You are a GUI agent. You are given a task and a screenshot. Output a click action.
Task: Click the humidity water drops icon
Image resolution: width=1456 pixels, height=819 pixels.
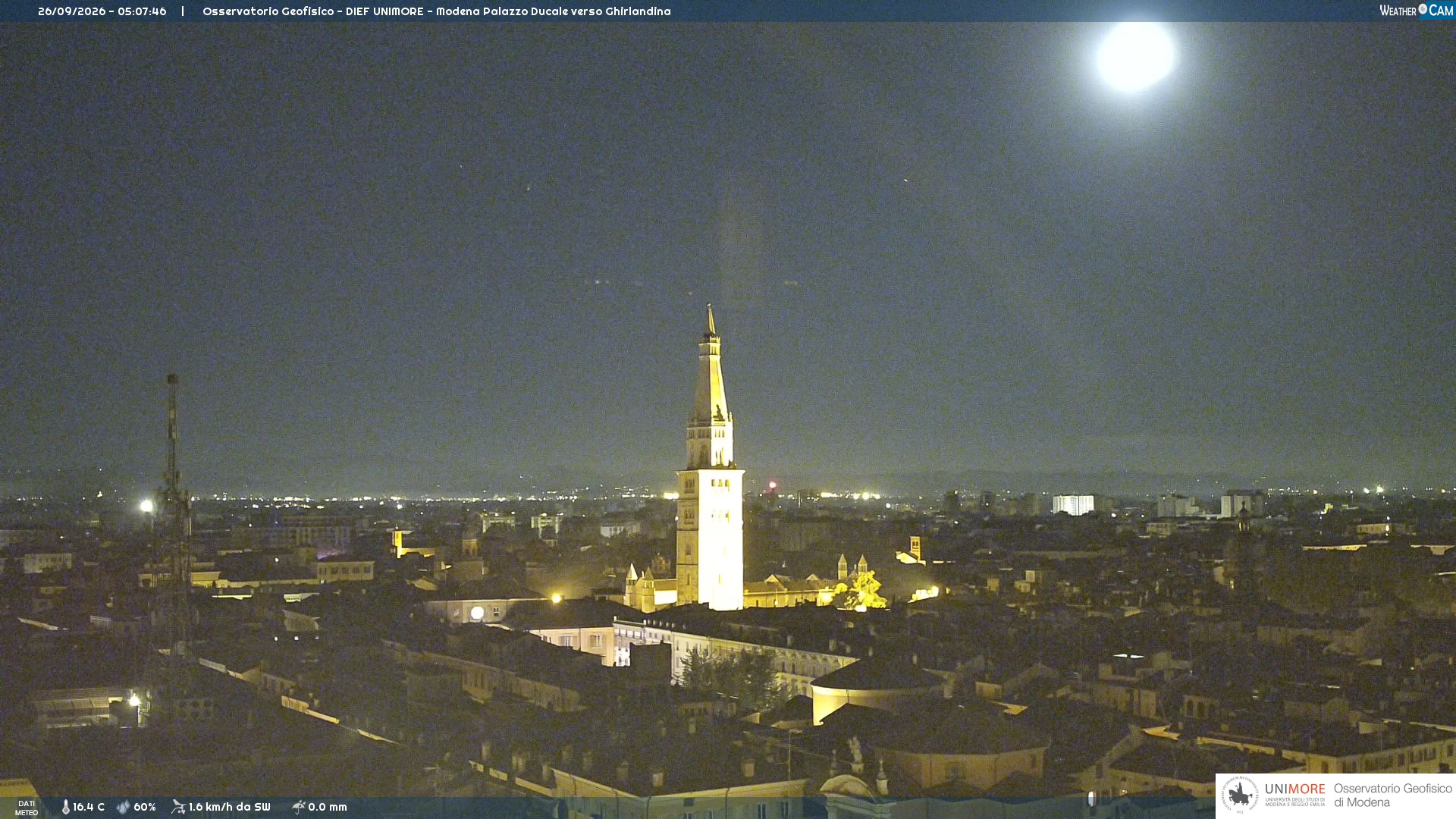click(x=123, y=807)
